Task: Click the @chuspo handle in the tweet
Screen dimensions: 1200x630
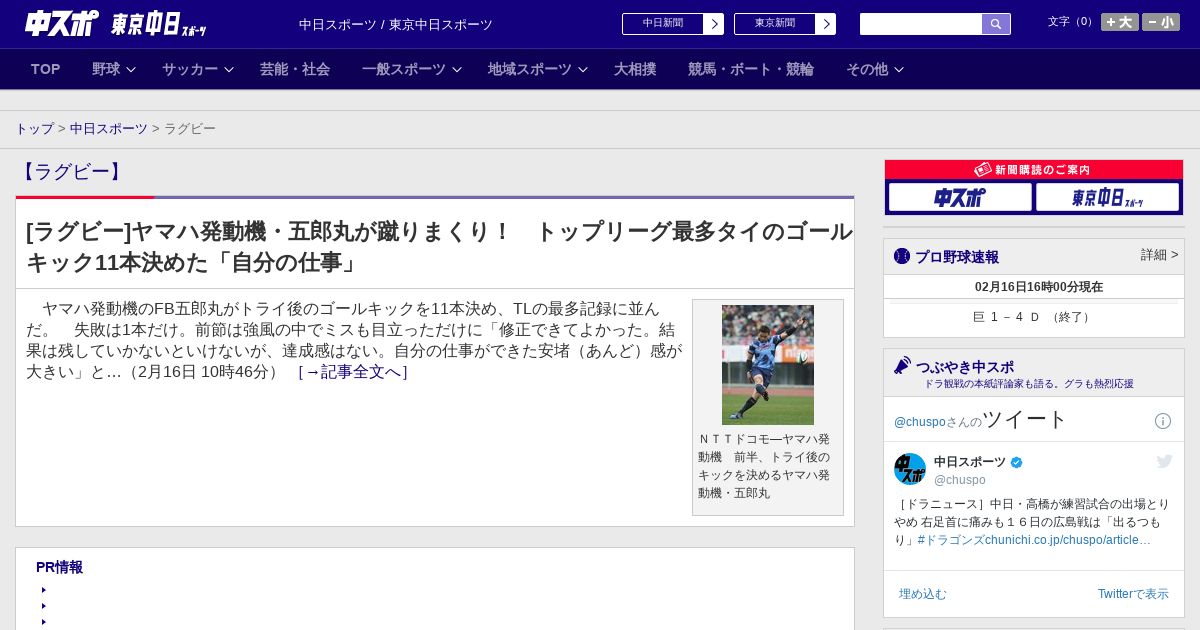Action: pos(960,480)
